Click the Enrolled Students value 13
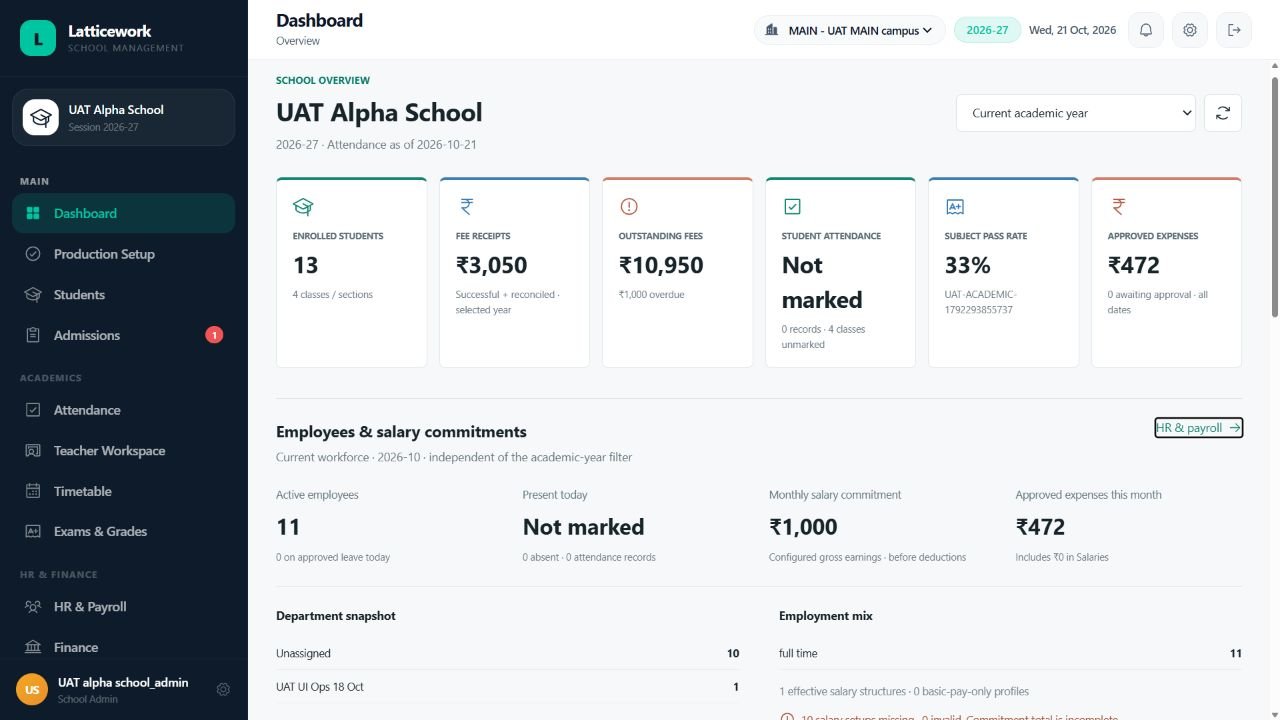This screenshot has height=720, width=1280. (x=306, y=265)
